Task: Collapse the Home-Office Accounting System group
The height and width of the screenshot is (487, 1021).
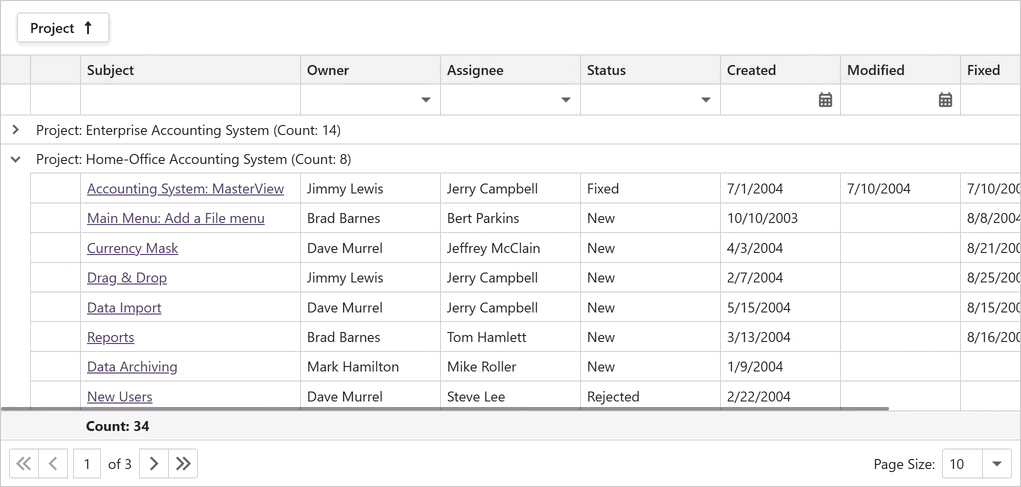Action: pyautogui.click(x=15, y=159)
